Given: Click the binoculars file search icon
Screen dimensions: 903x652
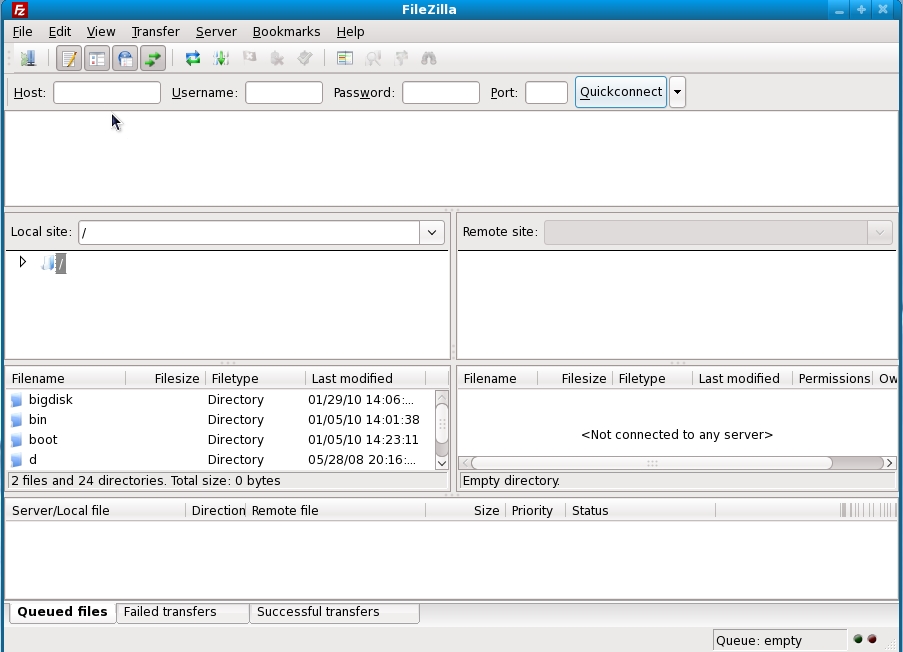Looking at the screenshot, I should (429, 58).
